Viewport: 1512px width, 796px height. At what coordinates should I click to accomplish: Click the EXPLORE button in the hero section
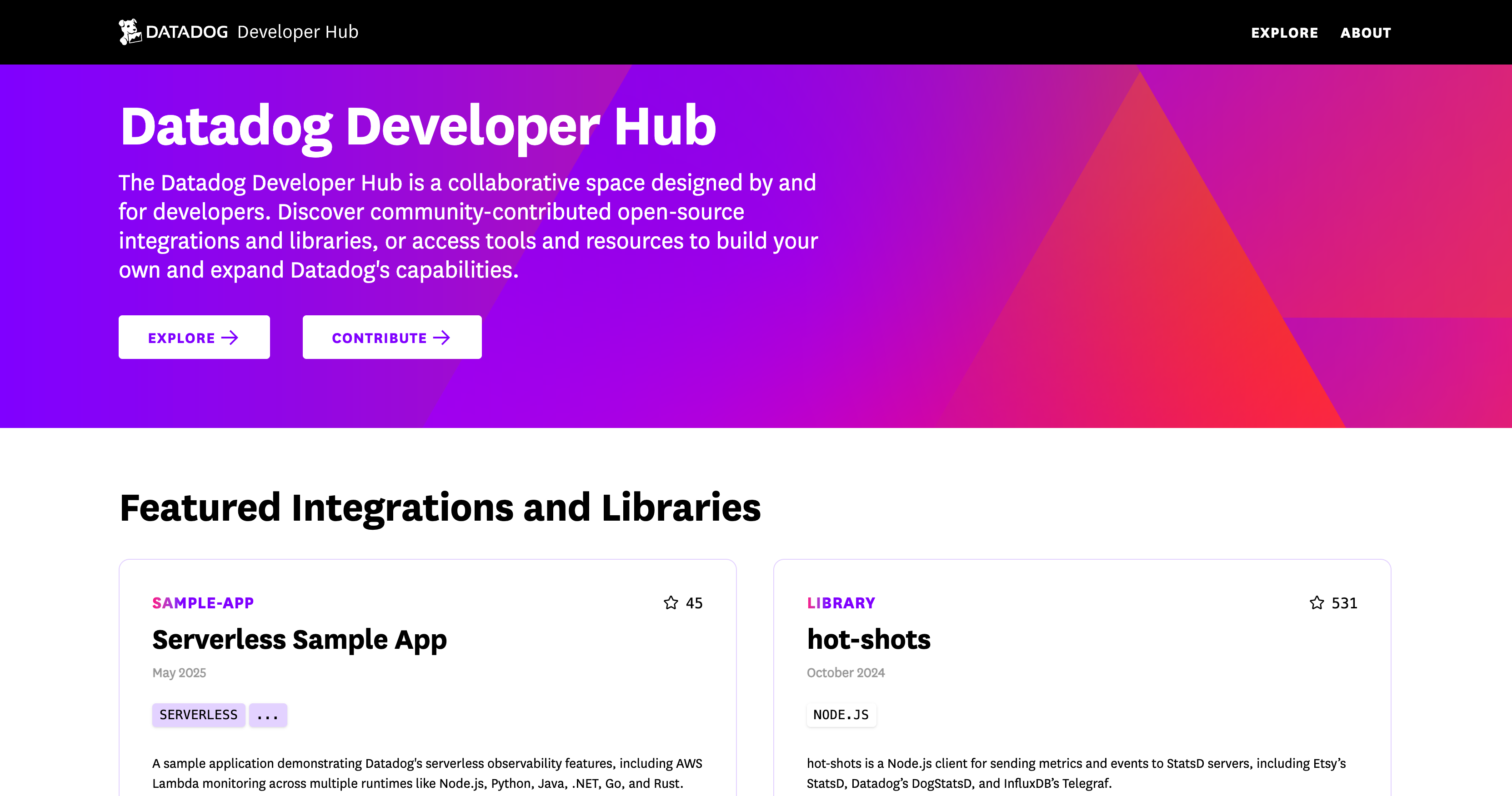click(194, 337)
